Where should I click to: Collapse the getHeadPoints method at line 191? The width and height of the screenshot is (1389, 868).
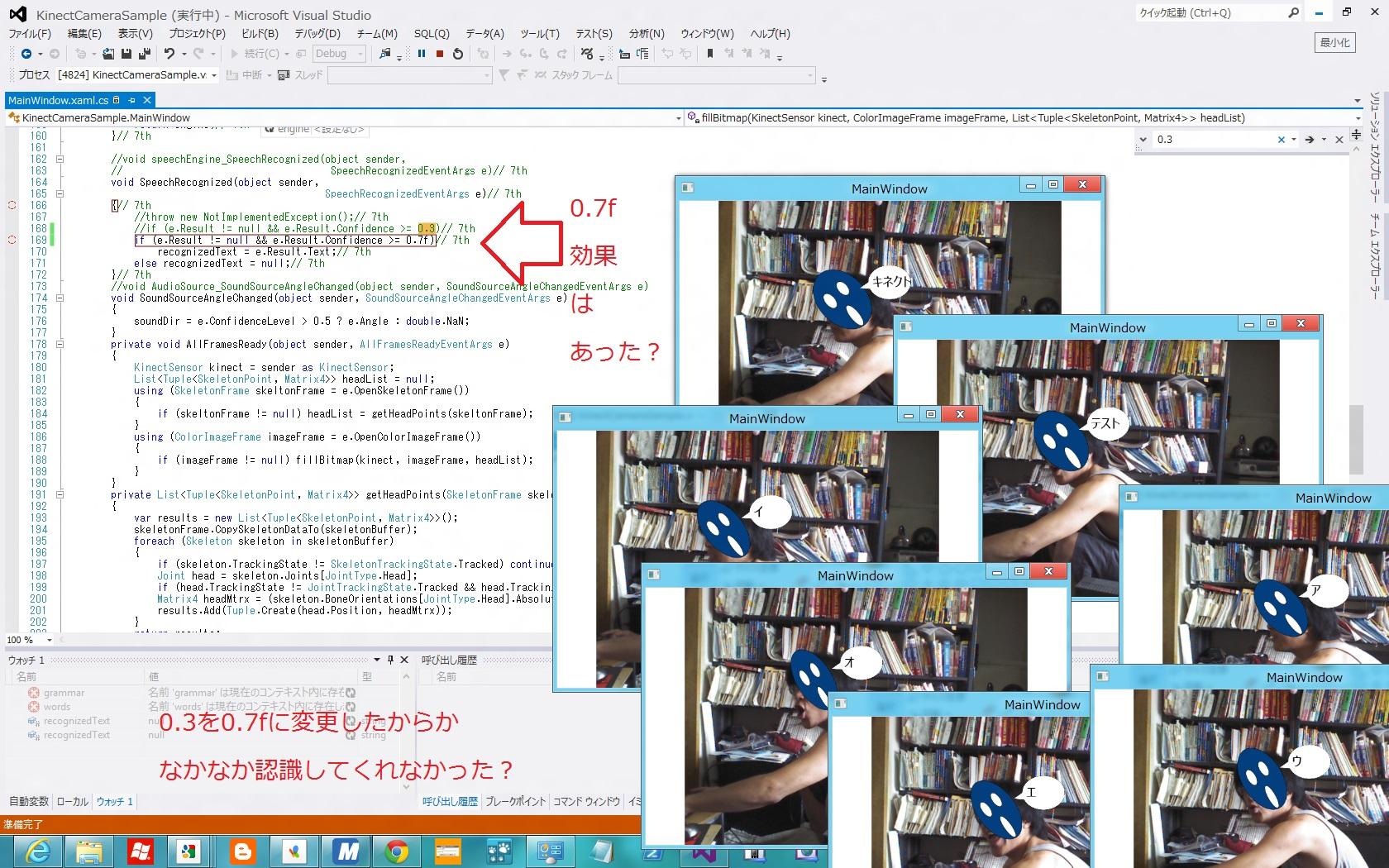point(60,494)
